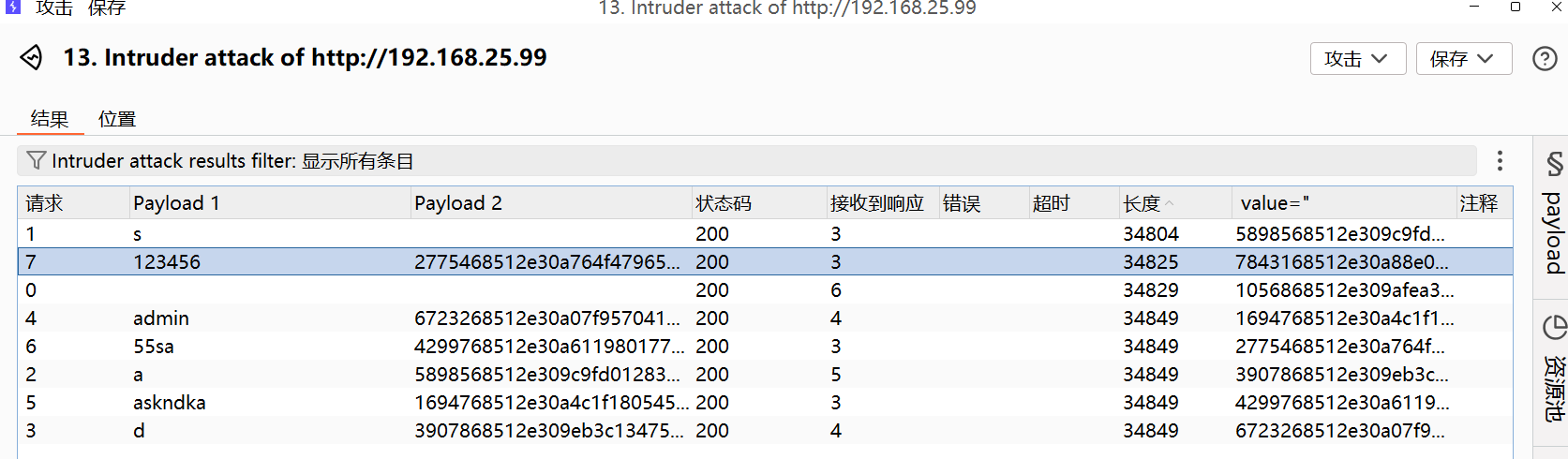
Task: Select the row with payload askndka
Action: click(170, 403)
